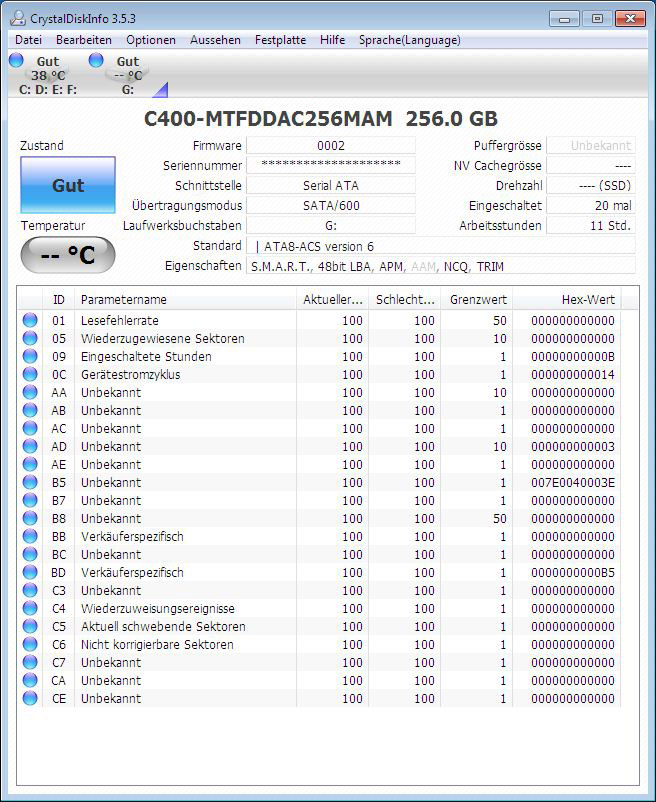Click the Übertragungsmodus field SATA/600
This screenshot has height=802, width=656.
coord(331,205)
